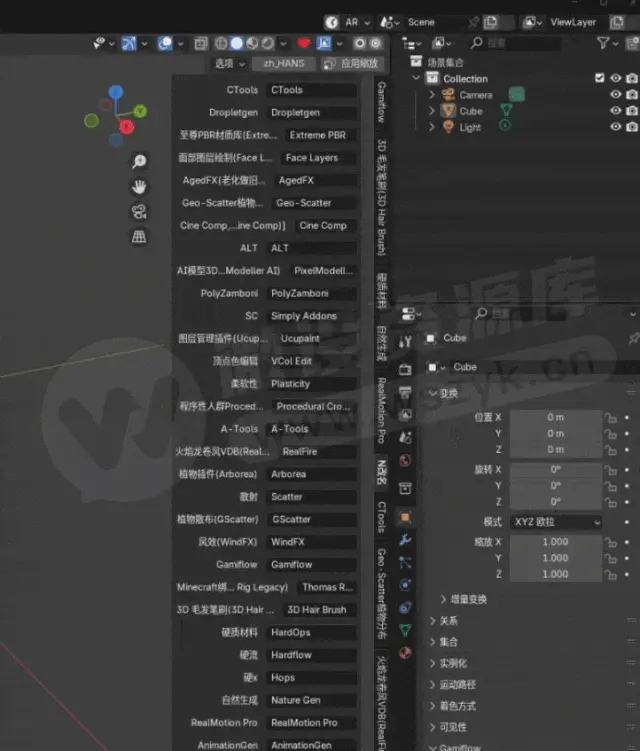Image resolution: width=640 pixels, height=751 pixels.
Task: Select rendered viewport shading
Action: point(268,44)
